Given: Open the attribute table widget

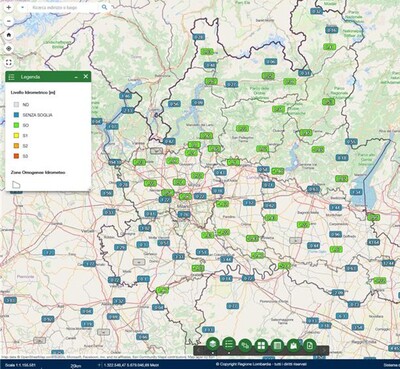Looking at the screenshot, I should tap(277, 345).
